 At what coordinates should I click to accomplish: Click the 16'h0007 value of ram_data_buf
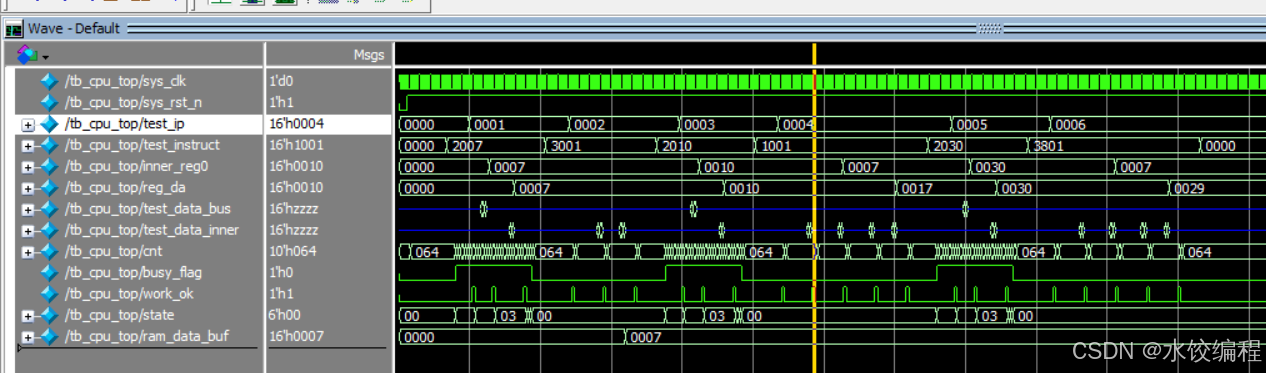(x=297, y=336)
